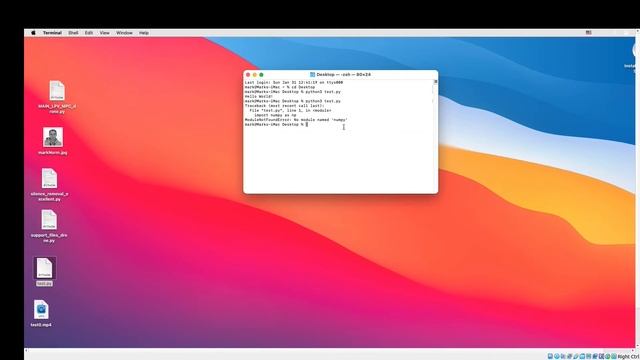Open the Edit menu
This screenshot has width=640, height=360.
pos(89,33)
